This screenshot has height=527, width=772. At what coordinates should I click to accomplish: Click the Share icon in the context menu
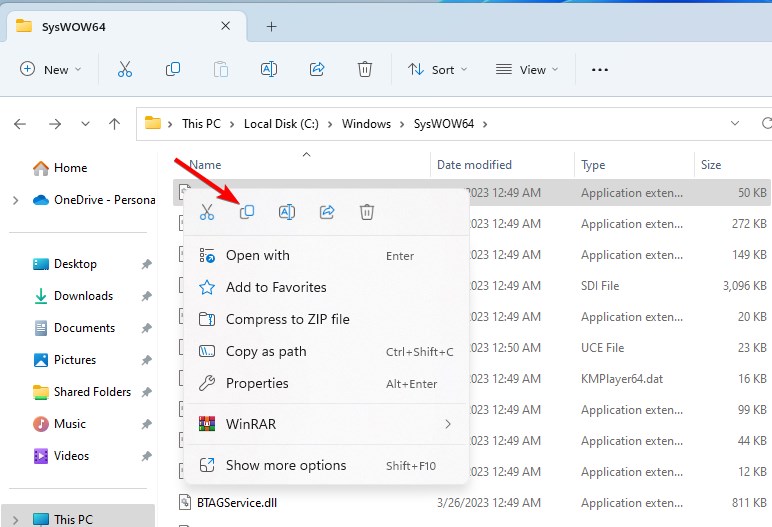point(327,212)
